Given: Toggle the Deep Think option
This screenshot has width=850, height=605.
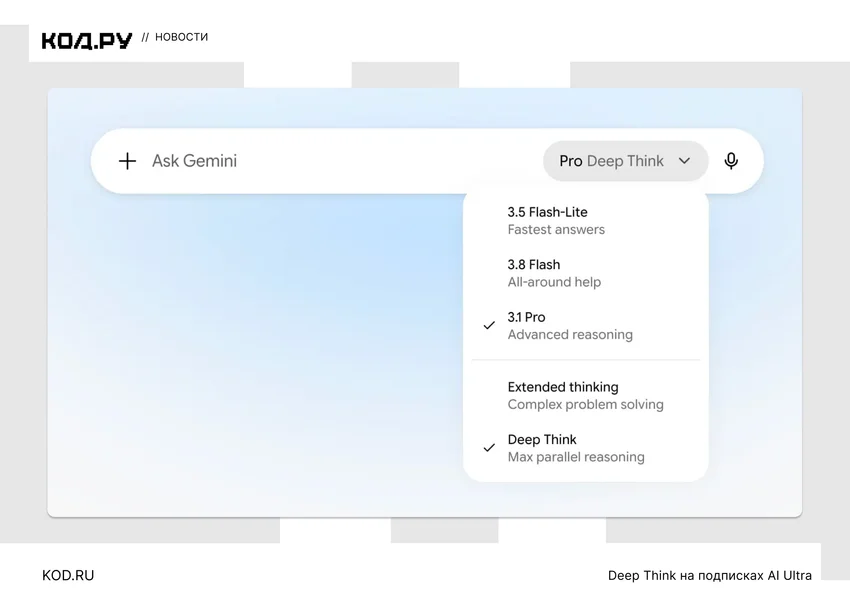Looking at the screenshot, I should pos(585,448).
